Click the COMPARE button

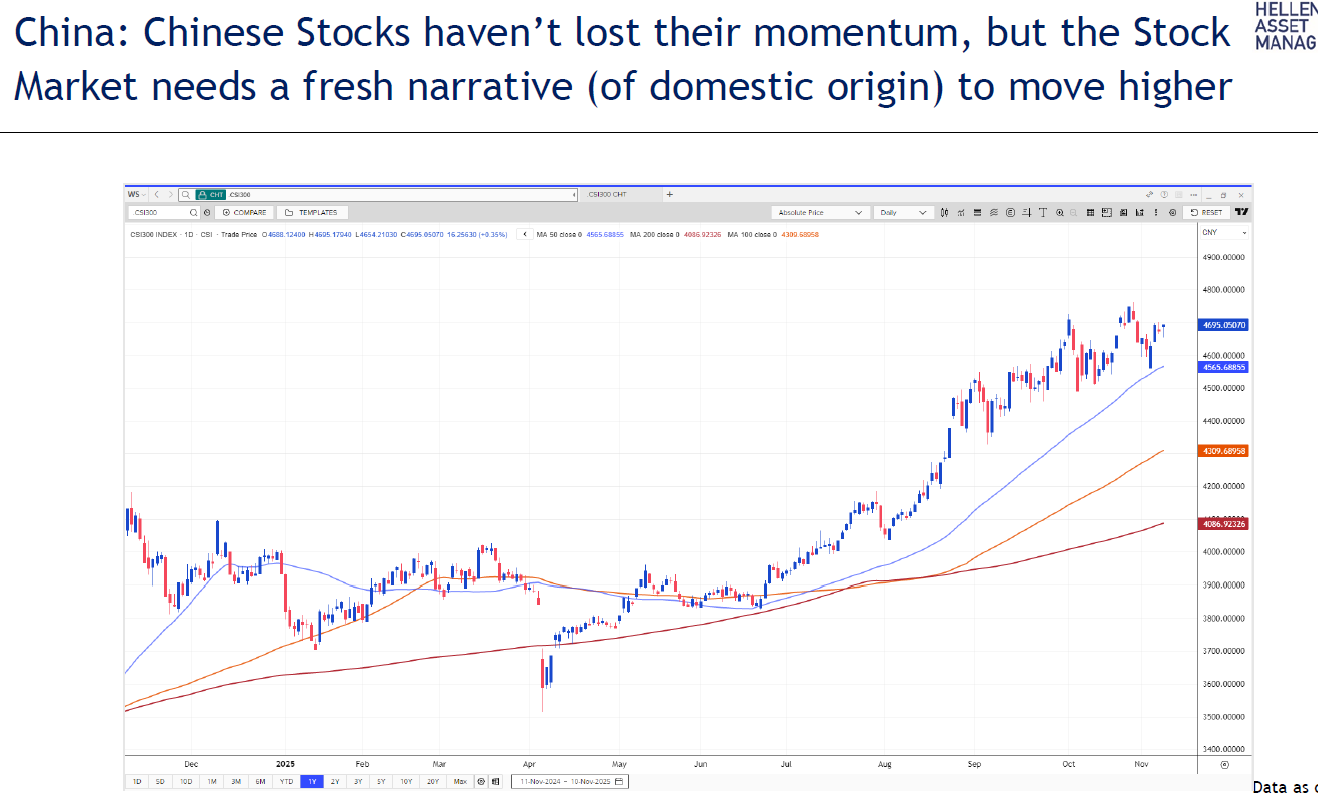tap(245, 213)
